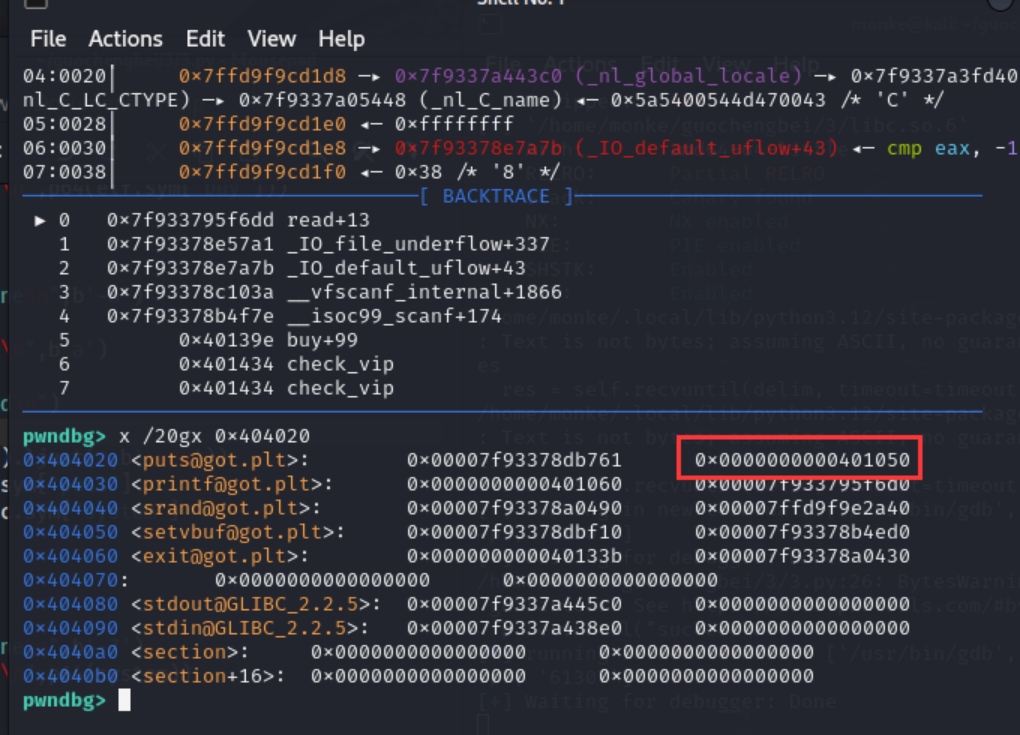Screen dimensions: 1020x735
Task: Open the Edit menu
Action: pos(205,39)
